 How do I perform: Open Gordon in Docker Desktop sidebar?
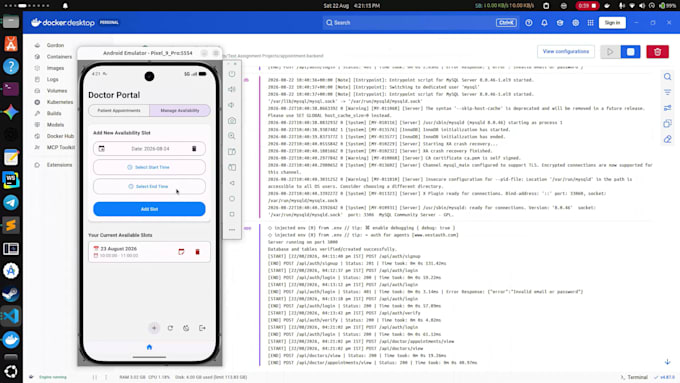(x=55, y=45)
